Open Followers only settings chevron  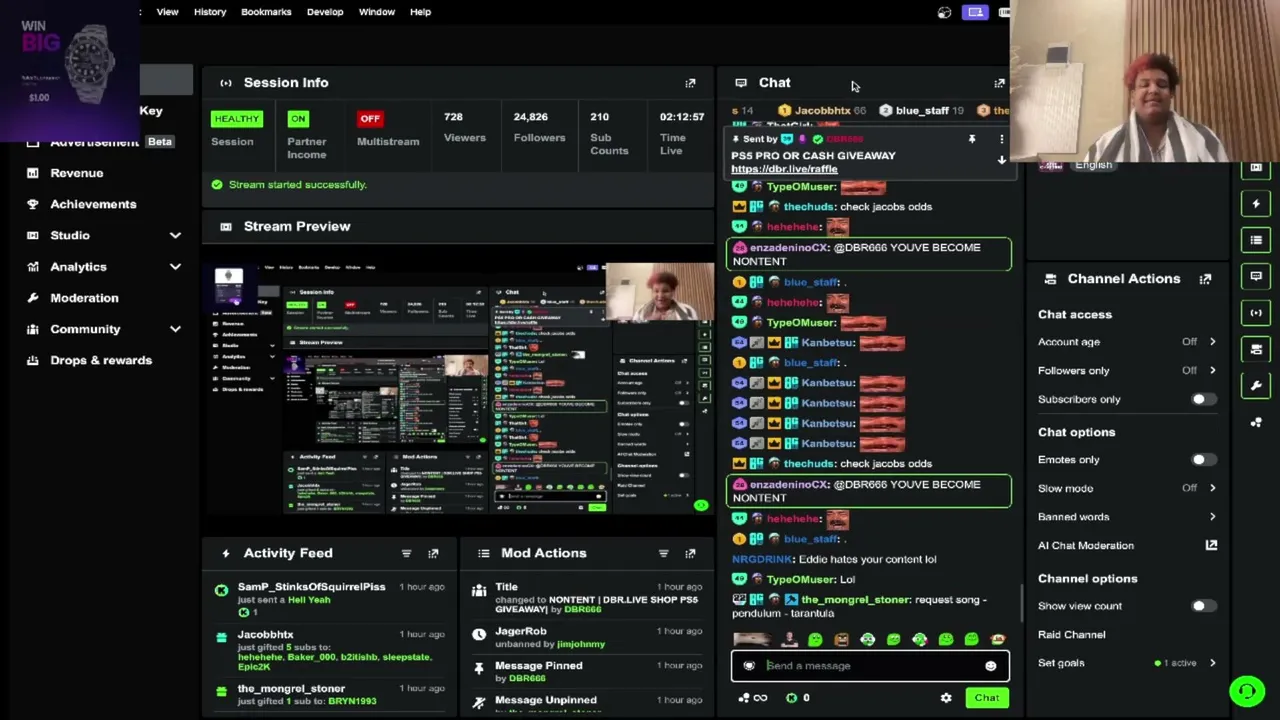[x=1212, y=371]
